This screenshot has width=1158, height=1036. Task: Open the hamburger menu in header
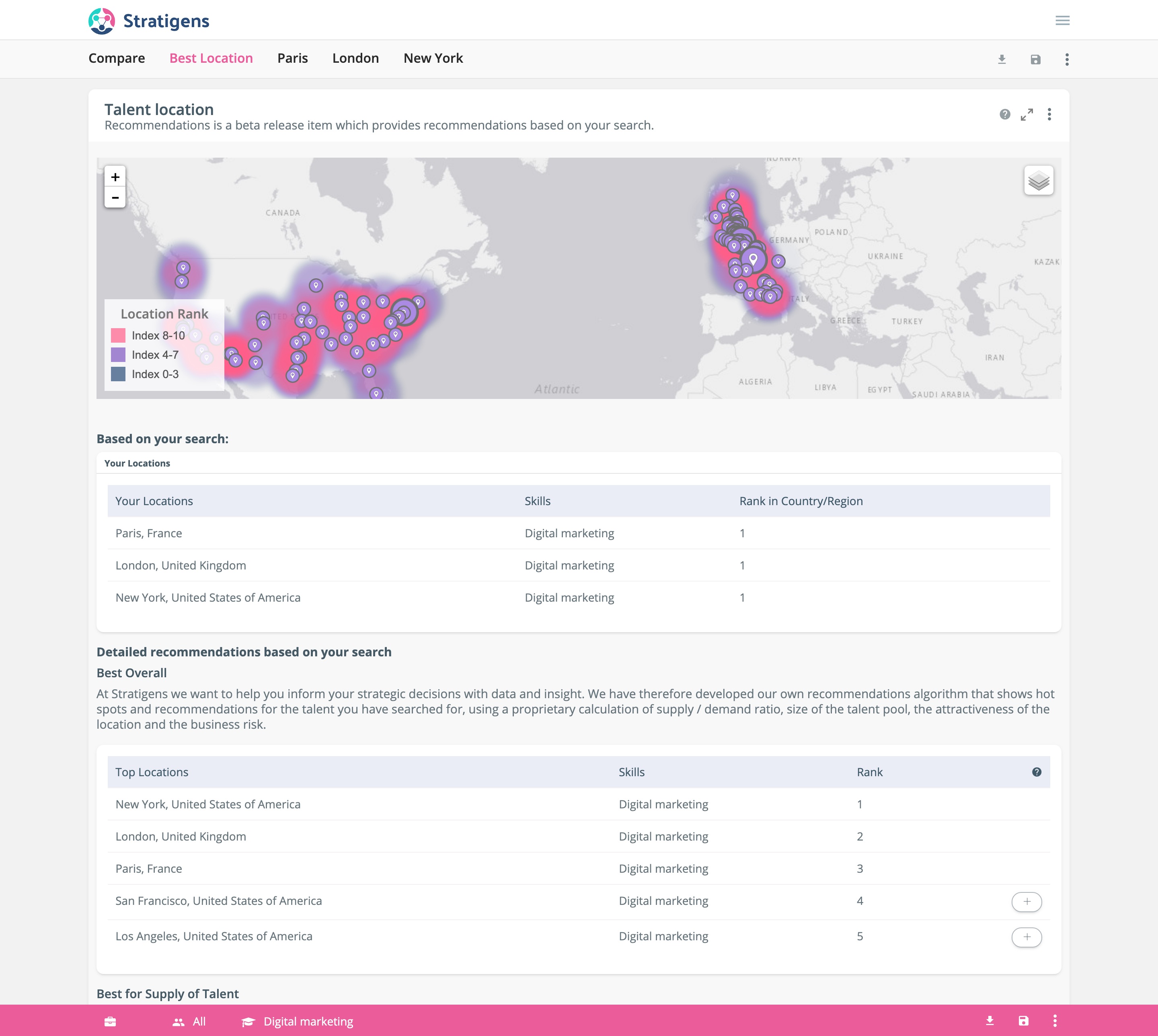(1062, 21)
